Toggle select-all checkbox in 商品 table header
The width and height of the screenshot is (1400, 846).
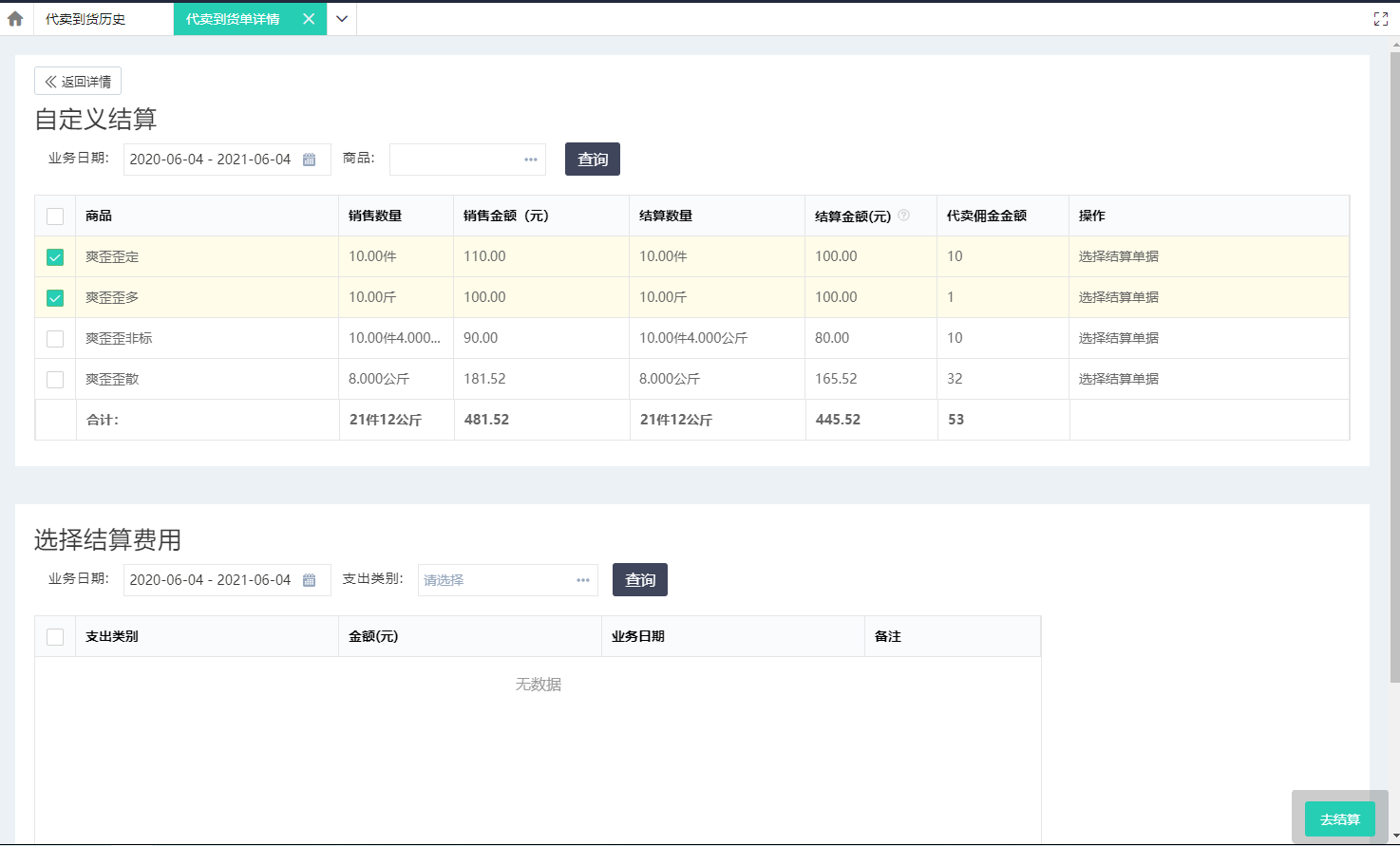click(55, 216)
